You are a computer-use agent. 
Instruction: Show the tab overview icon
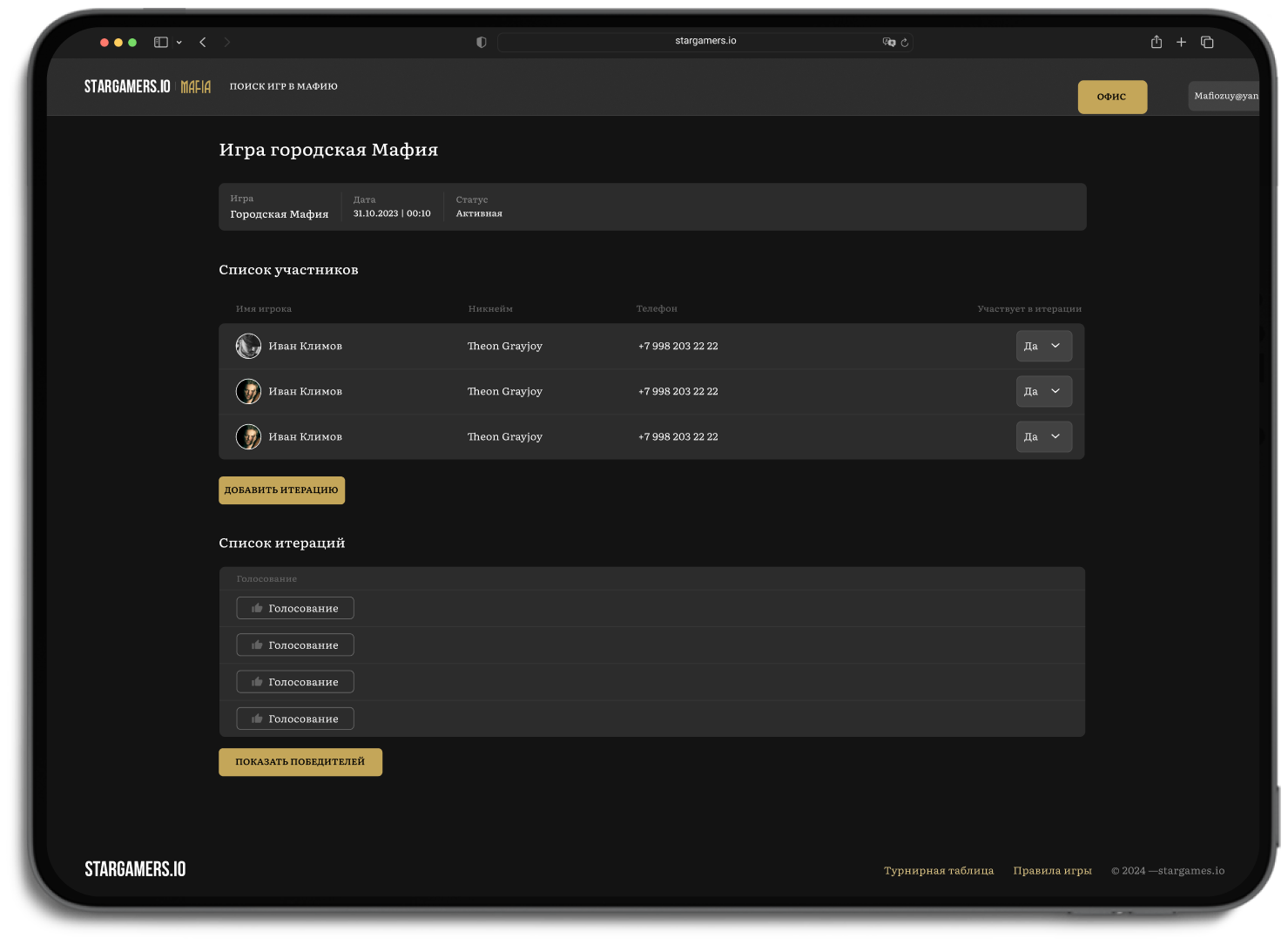tap(1207, 42)
